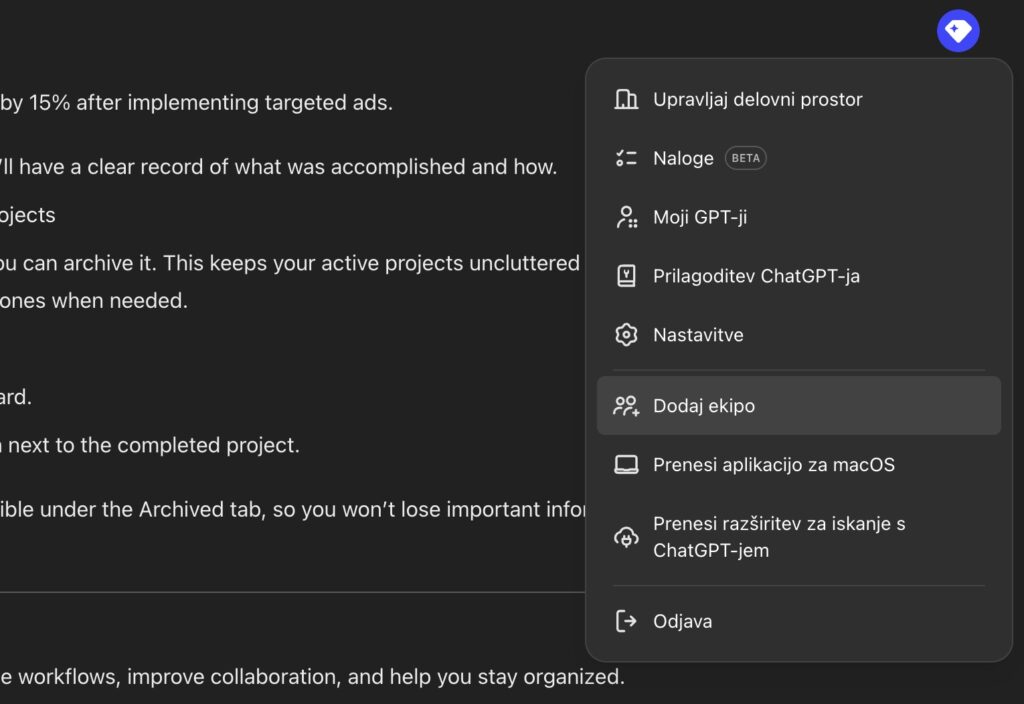The height and width of the screenshot is (704, 1024).
Task: Click the BETA badge next to Naloge
Action: [745, 158]
